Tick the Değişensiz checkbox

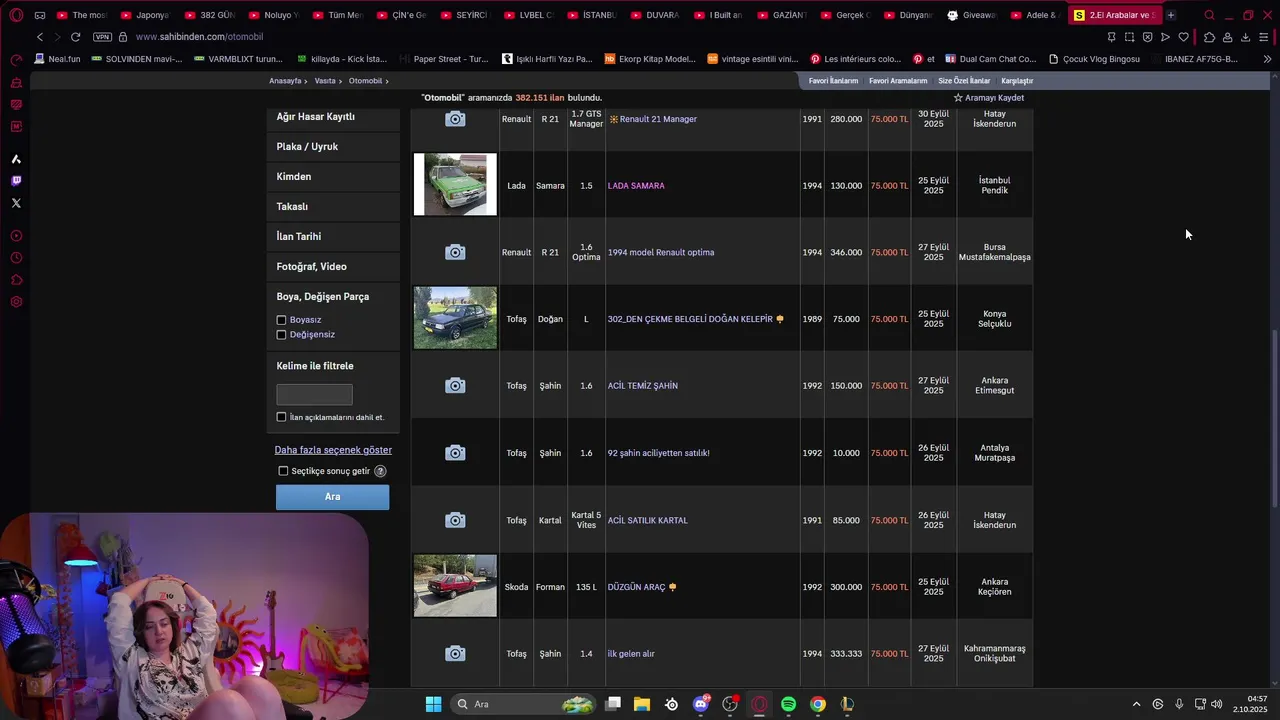click(281, 335)
